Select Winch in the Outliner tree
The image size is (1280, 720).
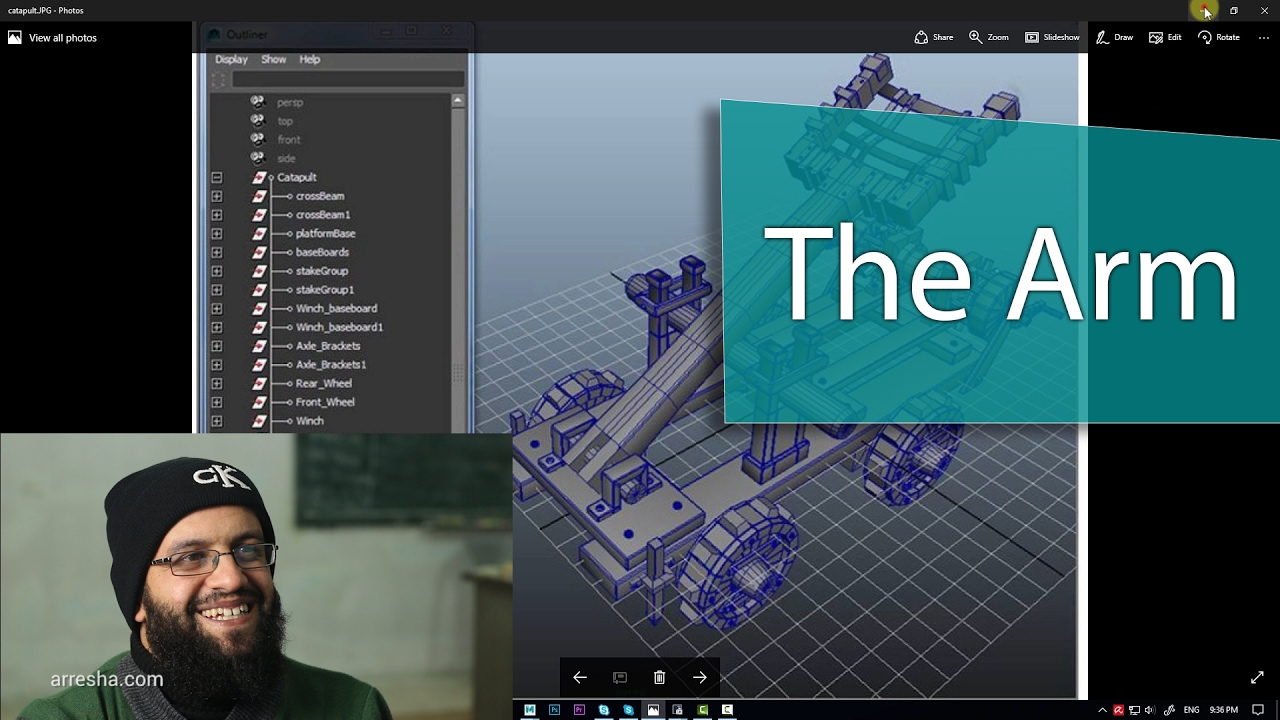[310, 421]
